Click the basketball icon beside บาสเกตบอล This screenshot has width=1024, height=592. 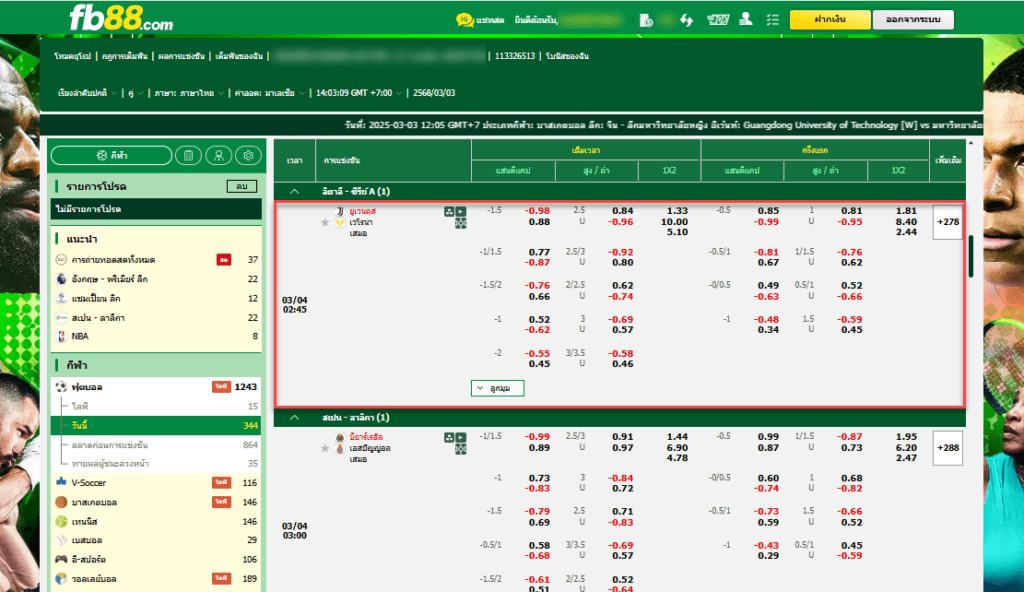pyautogui.click(x=61, y=502)
